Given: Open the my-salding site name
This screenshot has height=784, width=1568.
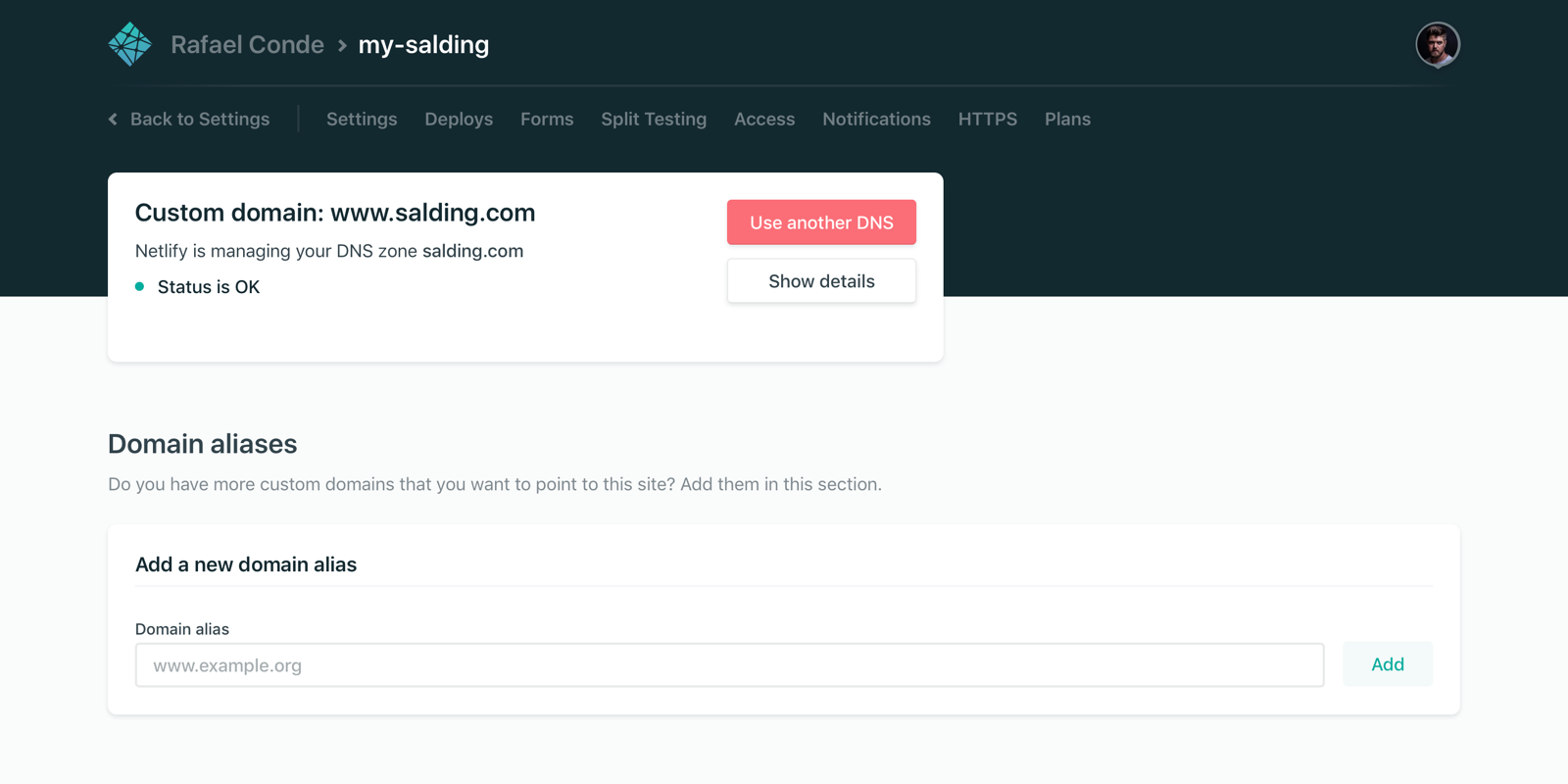Looking at the screenshot, I should [423, 44].
